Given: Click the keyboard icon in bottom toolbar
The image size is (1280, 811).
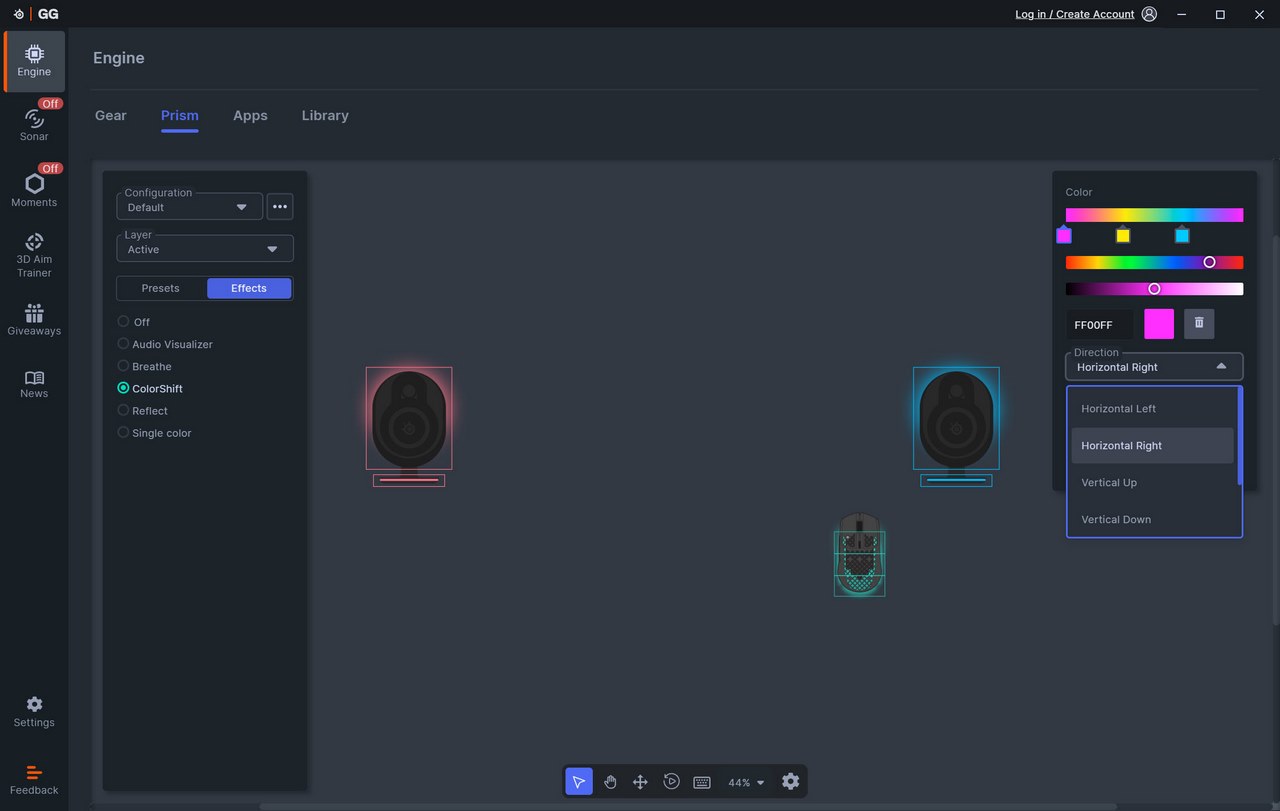Looking at the screenshot, I should (702, 782).
